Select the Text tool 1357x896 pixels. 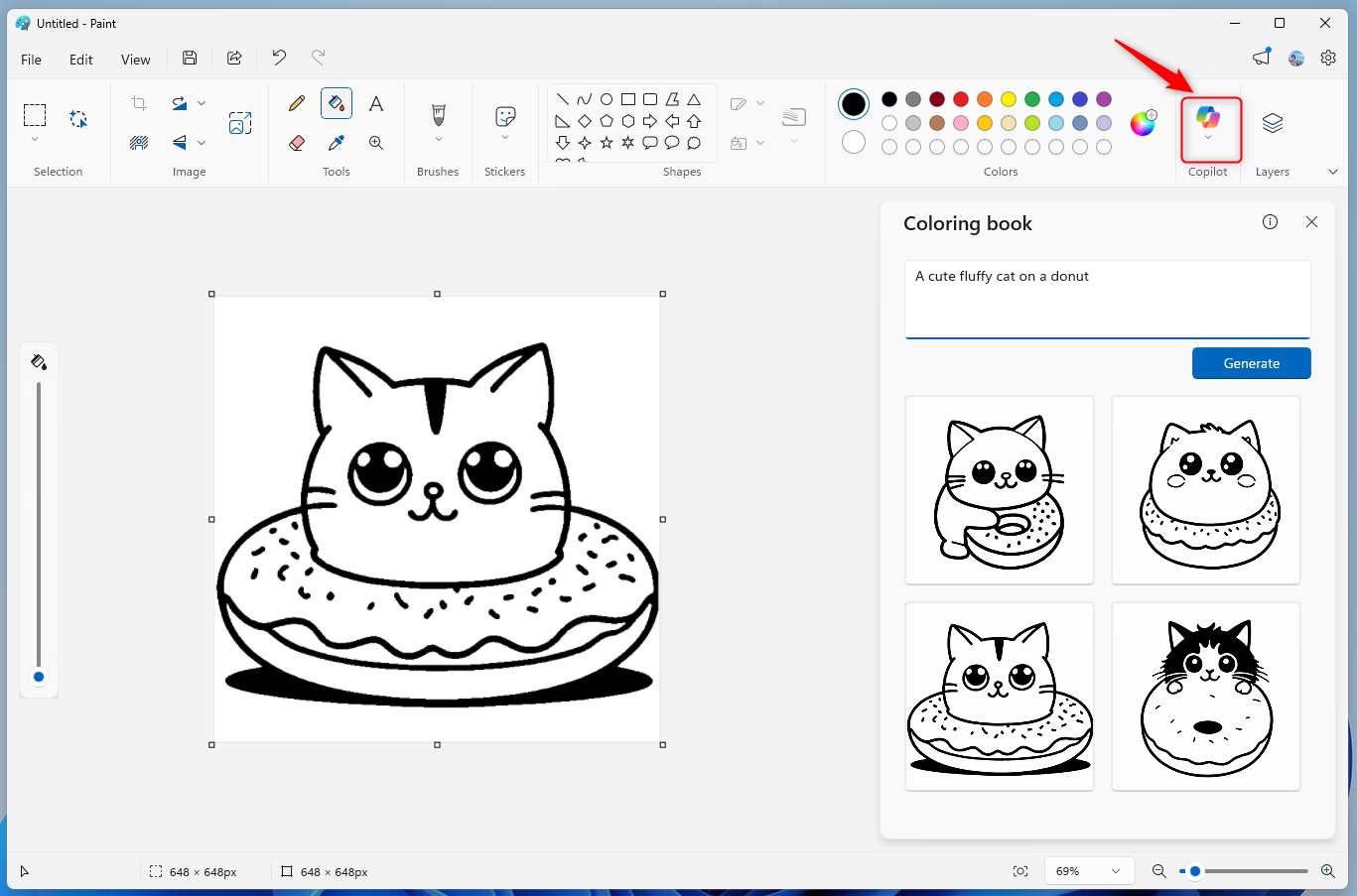tap(376, 103)
